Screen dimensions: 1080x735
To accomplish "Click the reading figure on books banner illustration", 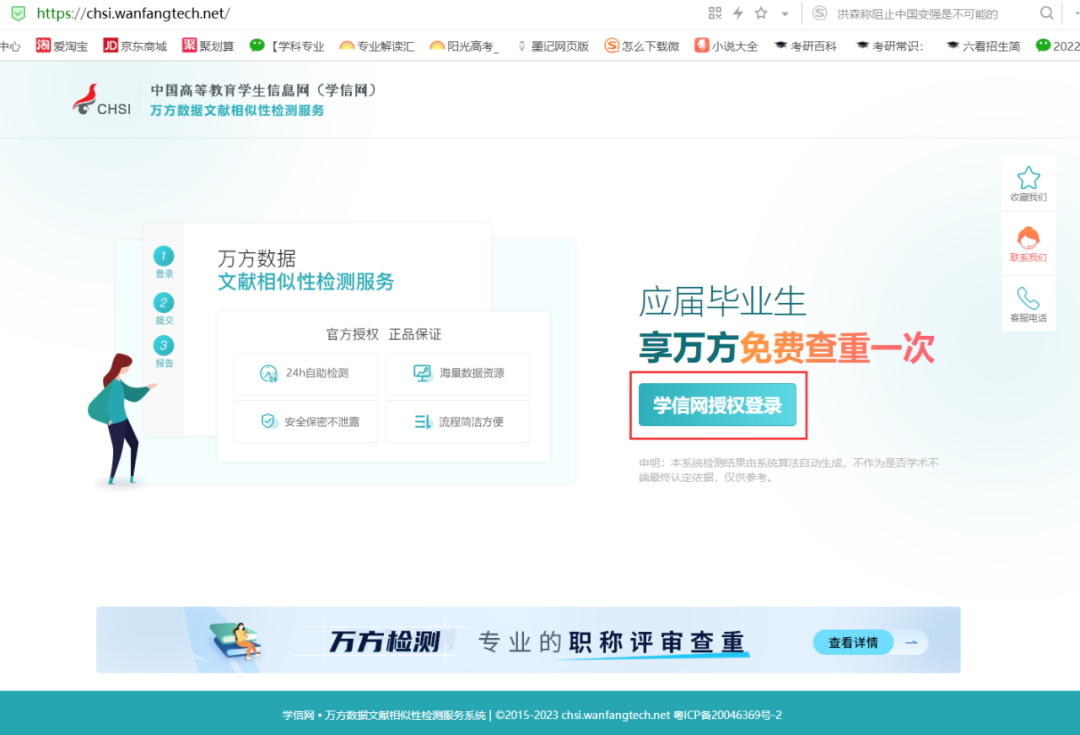I will point(236,641).
